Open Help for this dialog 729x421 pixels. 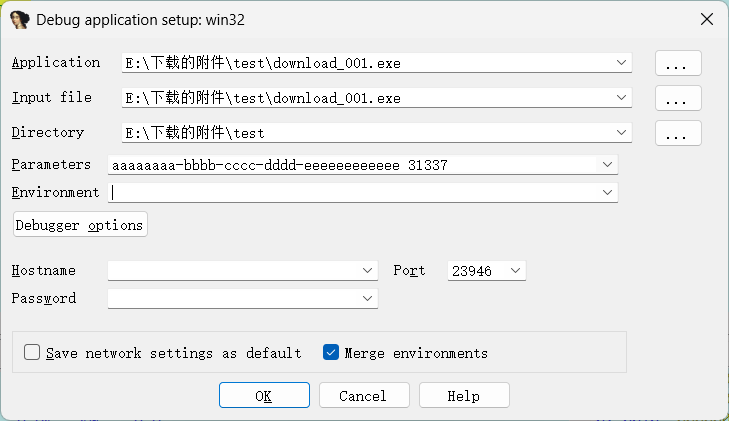point(464,395)
